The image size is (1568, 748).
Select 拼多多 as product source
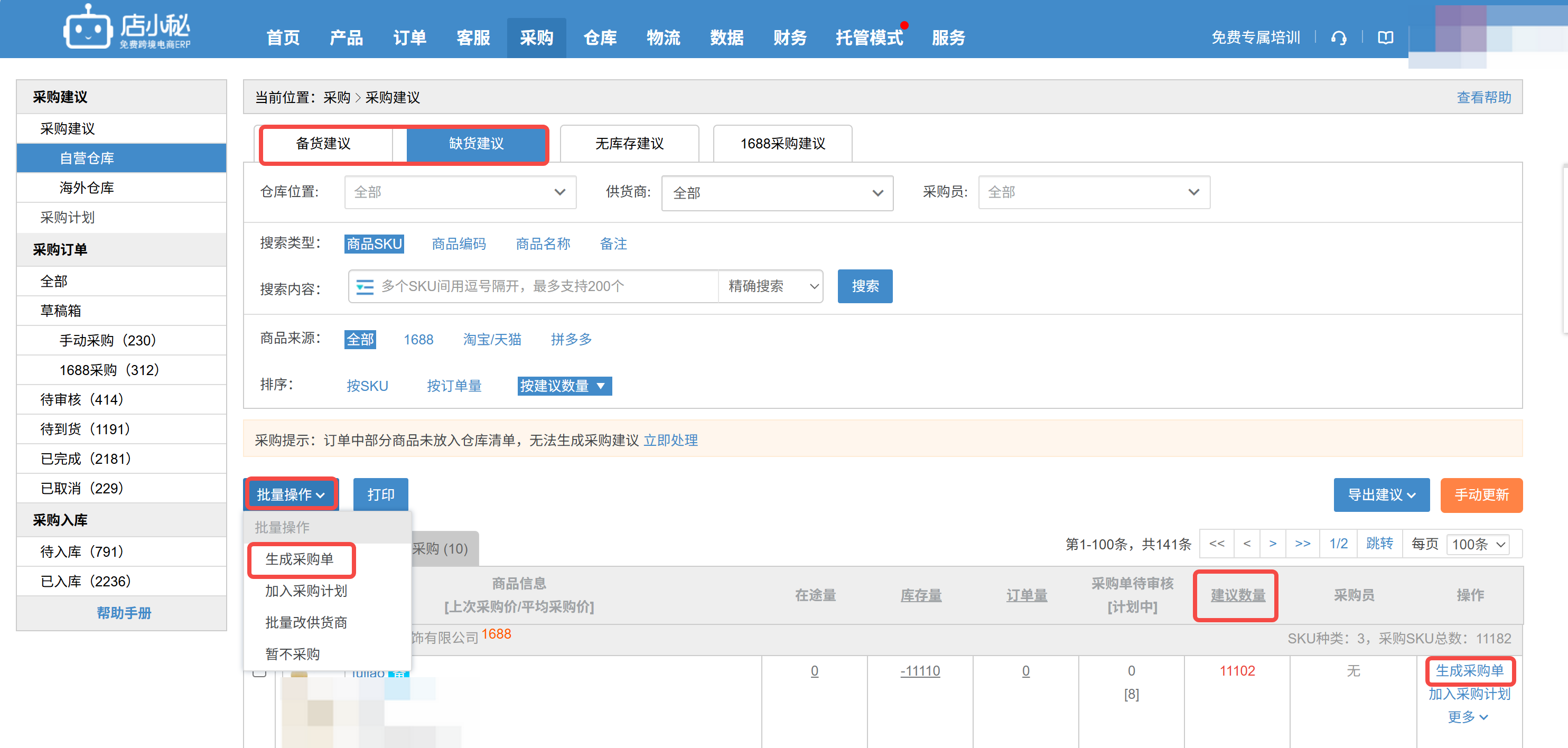point(571,339)
